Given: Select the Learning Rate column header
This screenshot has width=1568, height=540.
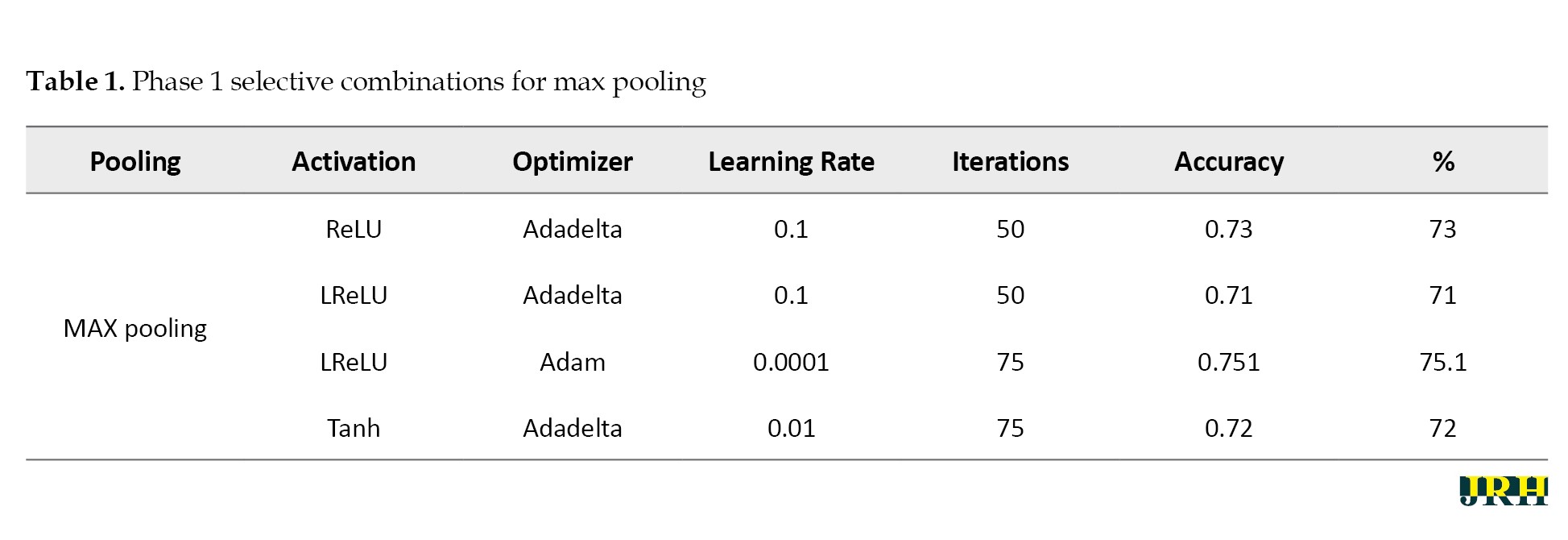Looking at the screenshot, I should (791, 162).
